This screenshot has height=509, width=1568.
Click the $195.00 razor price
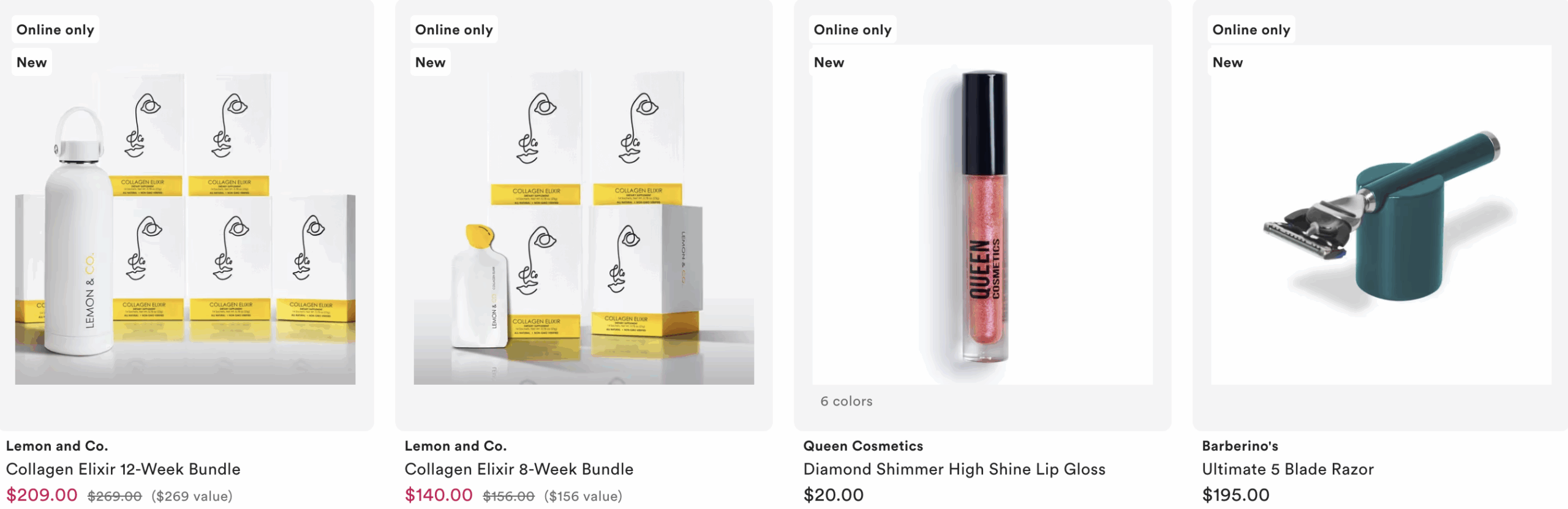click(1236, 495)
